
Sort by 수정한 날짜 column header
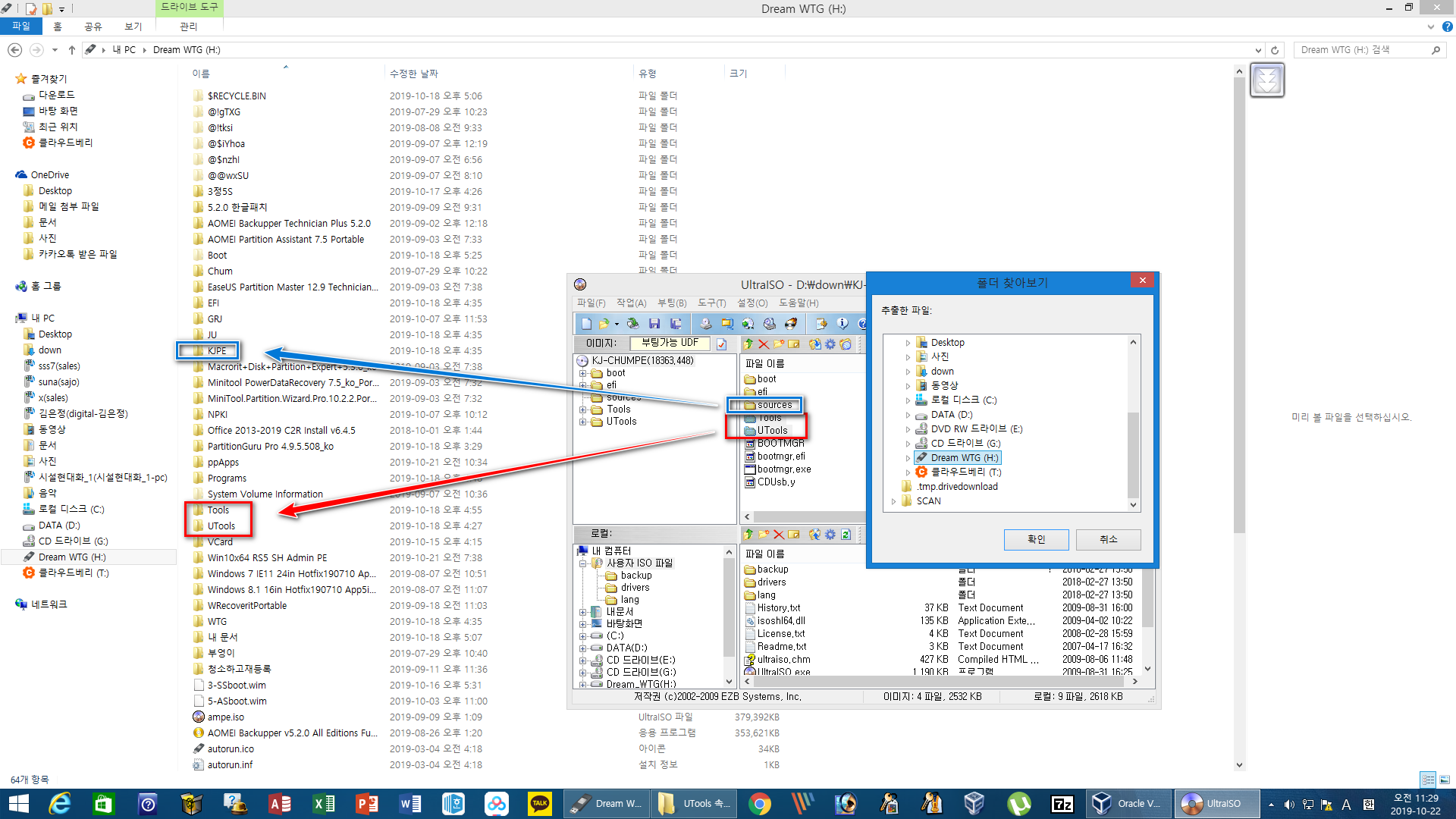(414, 74)
